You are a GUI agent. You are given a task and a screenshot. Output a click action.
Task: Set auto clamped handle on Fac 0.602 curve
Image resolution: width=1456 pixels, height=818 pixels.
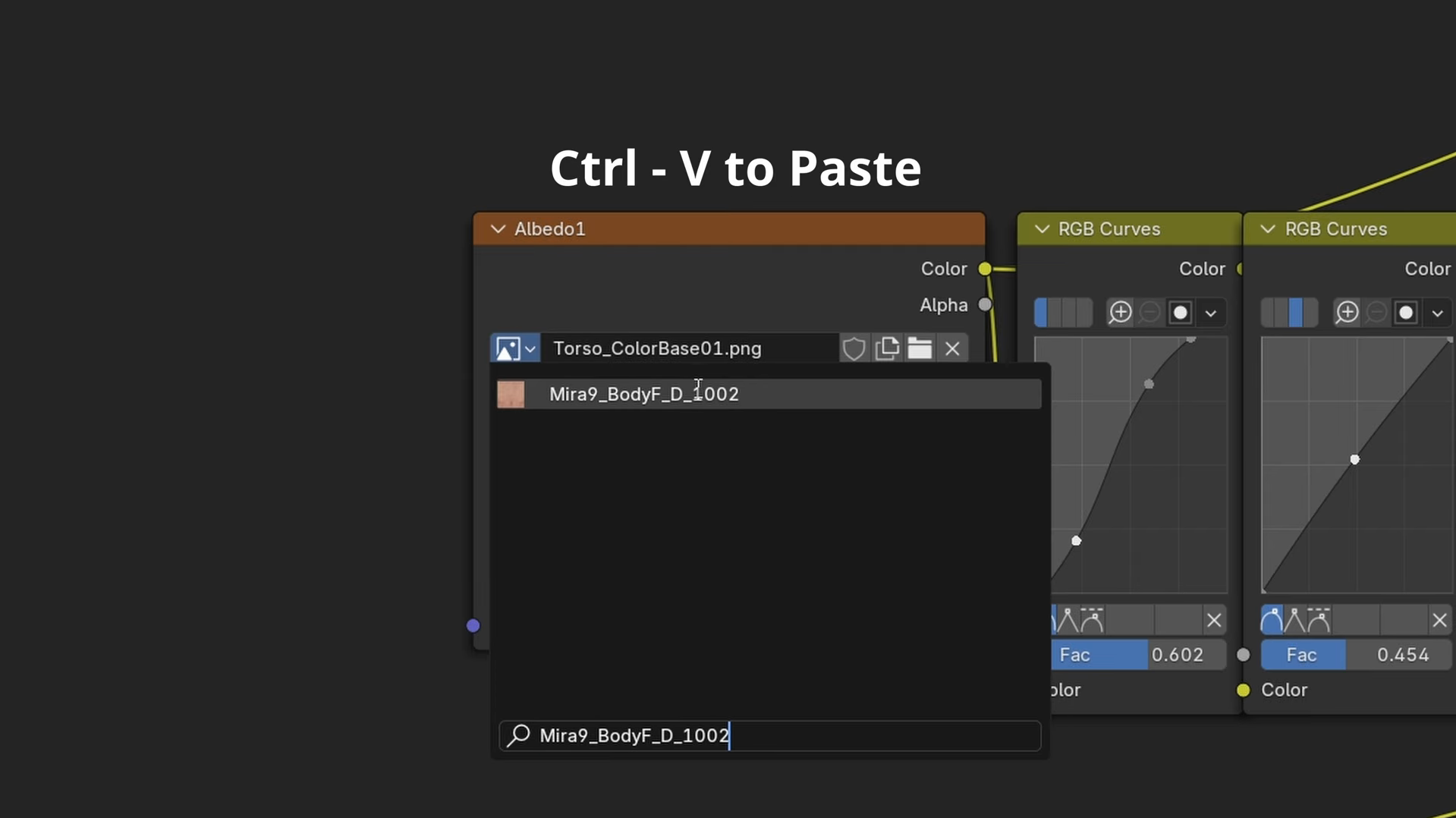pos(1091,620)
